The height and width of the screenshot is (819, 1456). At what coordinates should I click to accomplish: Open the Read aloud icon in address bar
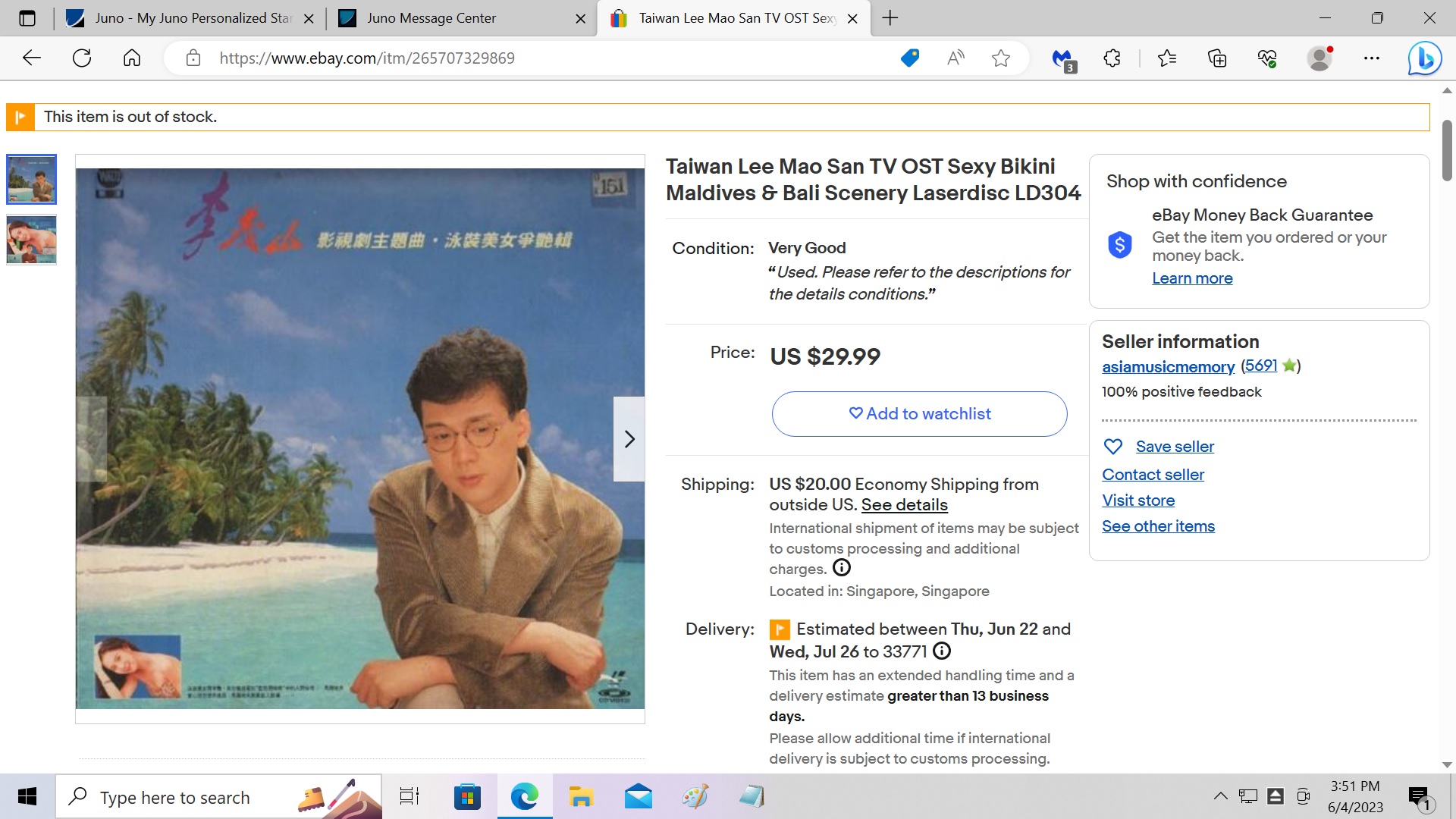click(x=955, y=58)
